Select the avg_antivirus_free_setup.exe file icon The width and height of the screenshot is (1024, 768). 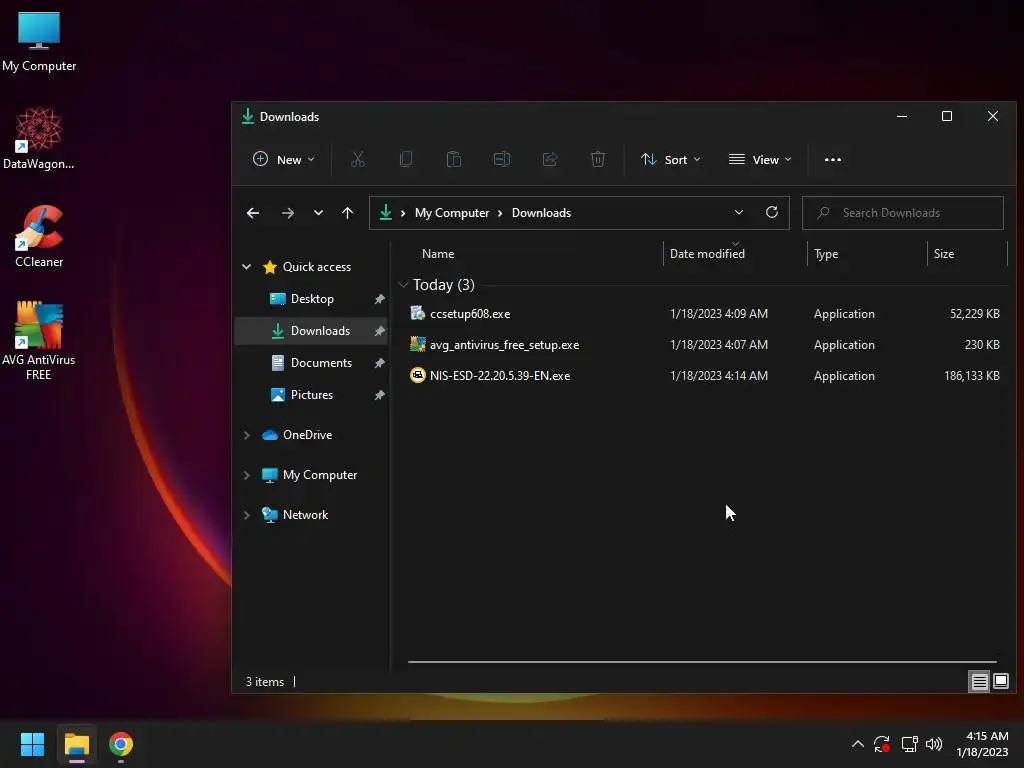tap(417, 344)
